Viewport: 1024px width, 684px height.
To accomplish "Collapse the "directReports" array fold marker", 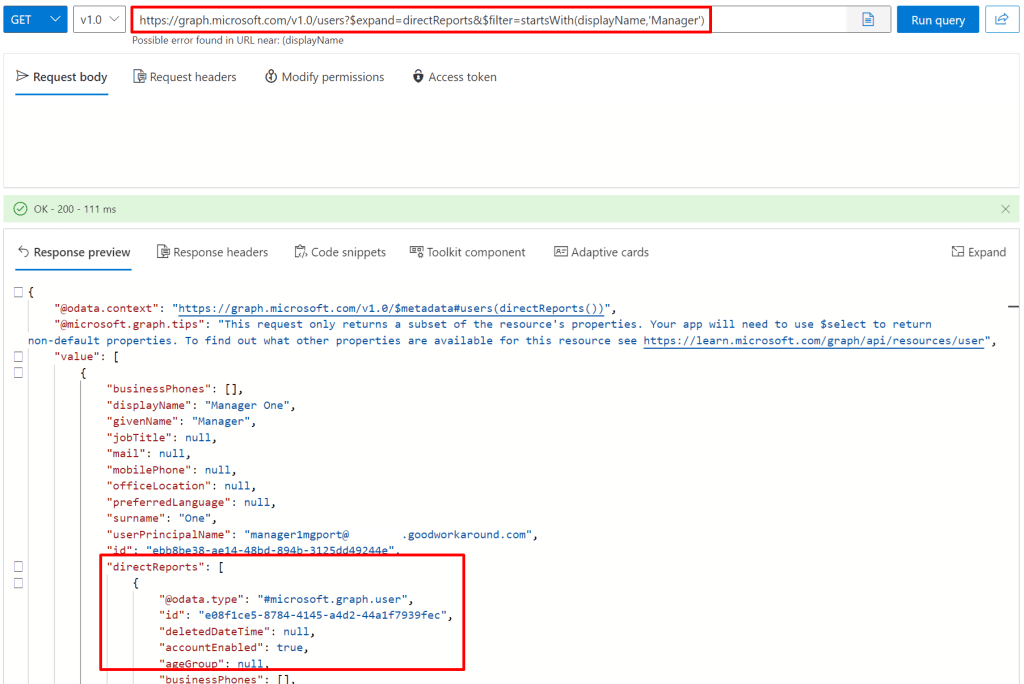I will click(x=18, y=567).
